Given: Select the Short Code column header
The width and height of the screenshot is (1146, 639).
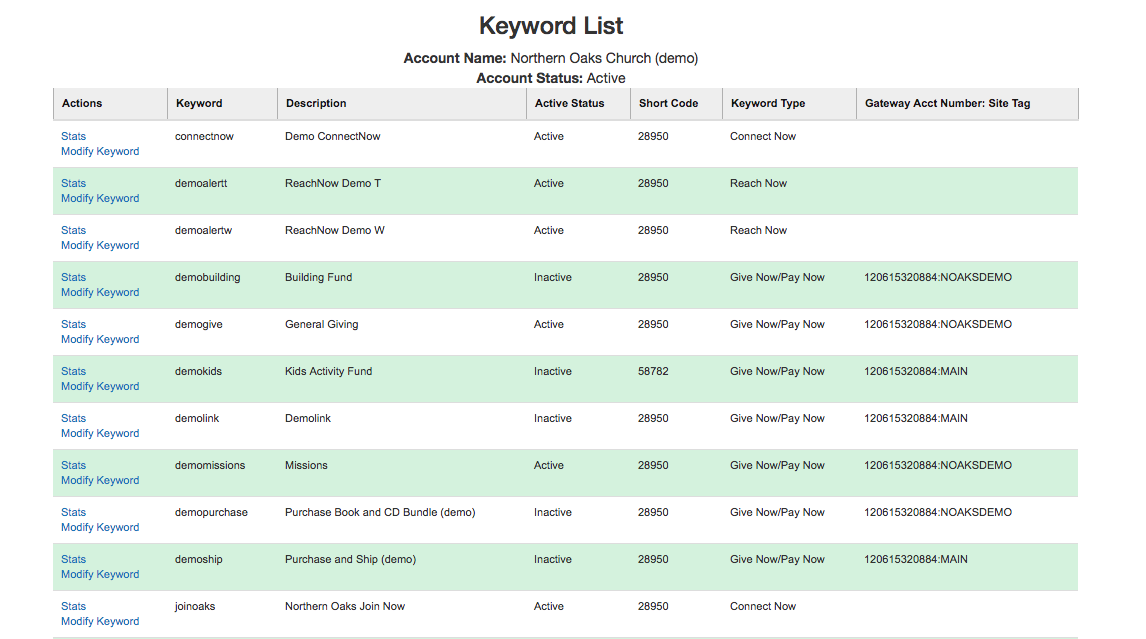Looking at the screenshot, I should (x=668, y=103).
